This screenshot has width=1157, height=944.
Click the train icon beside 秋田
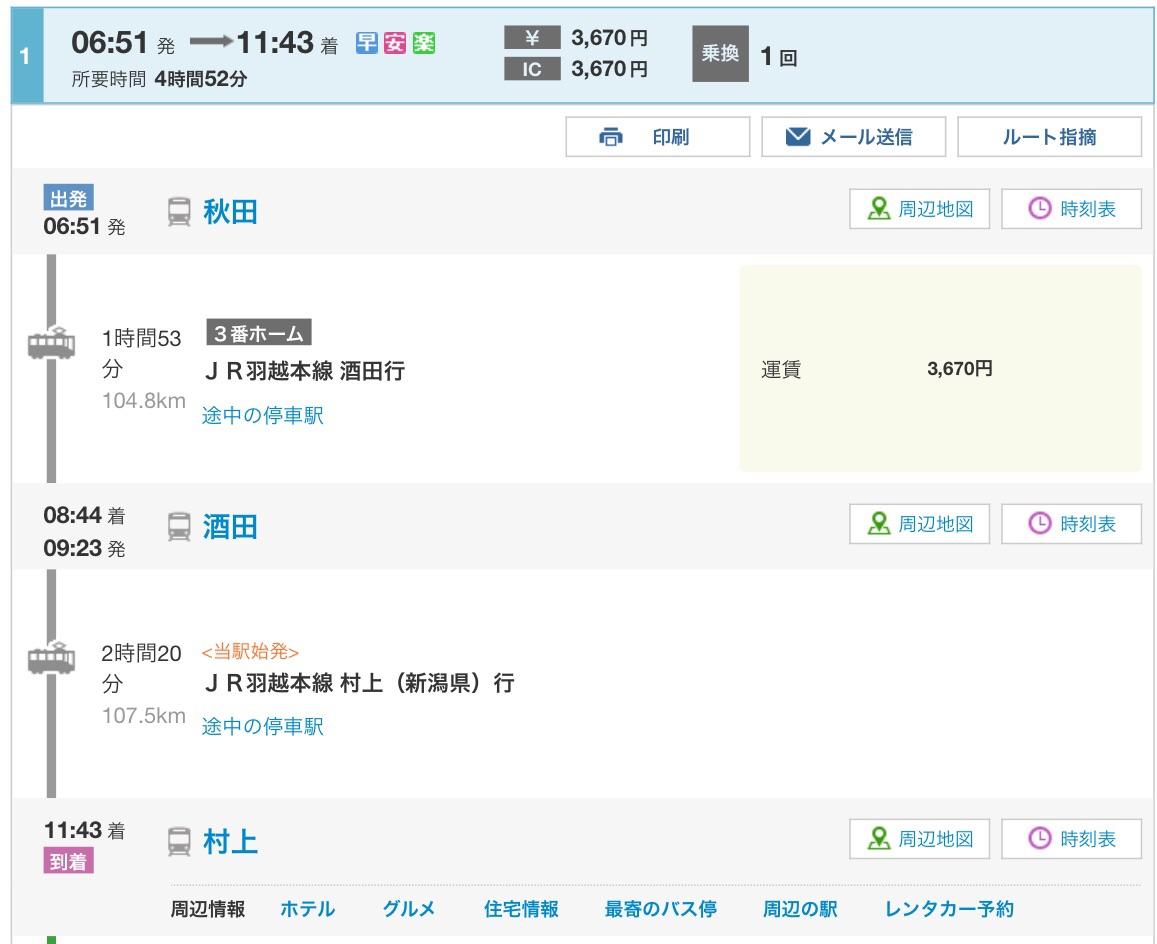pos(179,212)
